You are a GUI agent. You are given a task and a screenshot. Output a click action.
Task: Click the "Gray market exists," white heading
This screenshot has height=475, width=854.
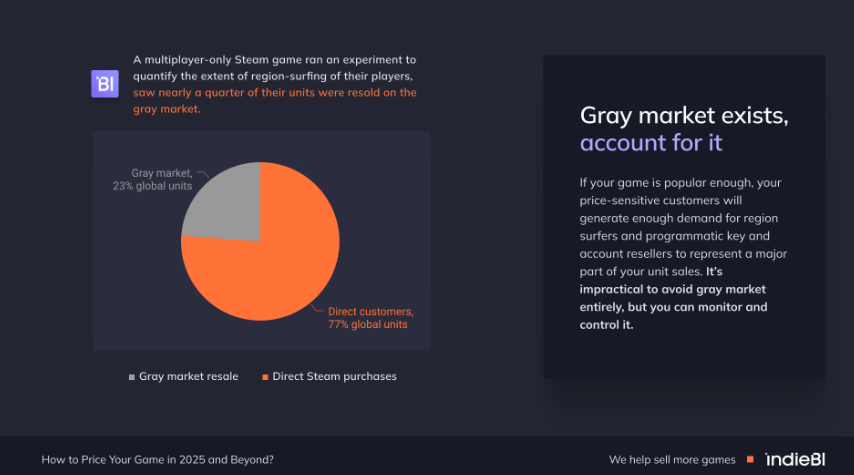[684, 115]
